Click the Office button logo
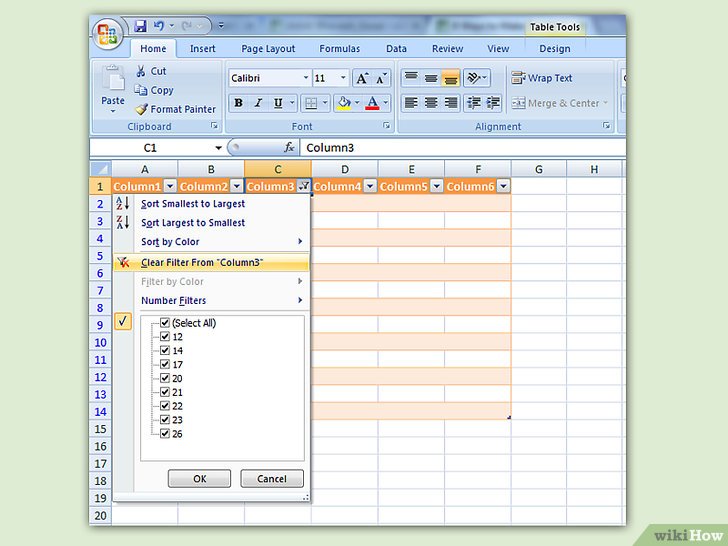 point(108,34)
